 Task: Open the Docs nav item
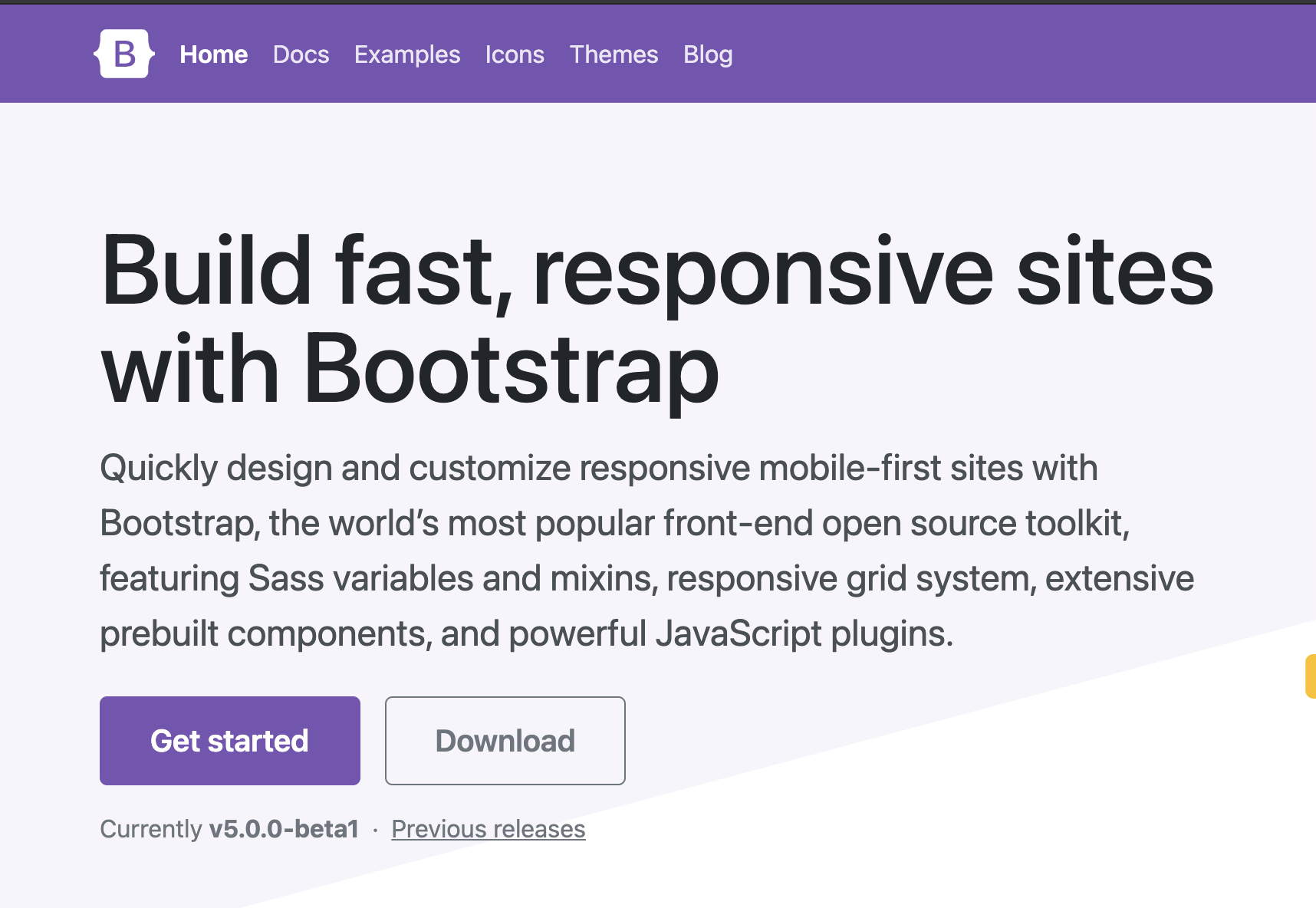pyautogui.click(x=301, y=54)
